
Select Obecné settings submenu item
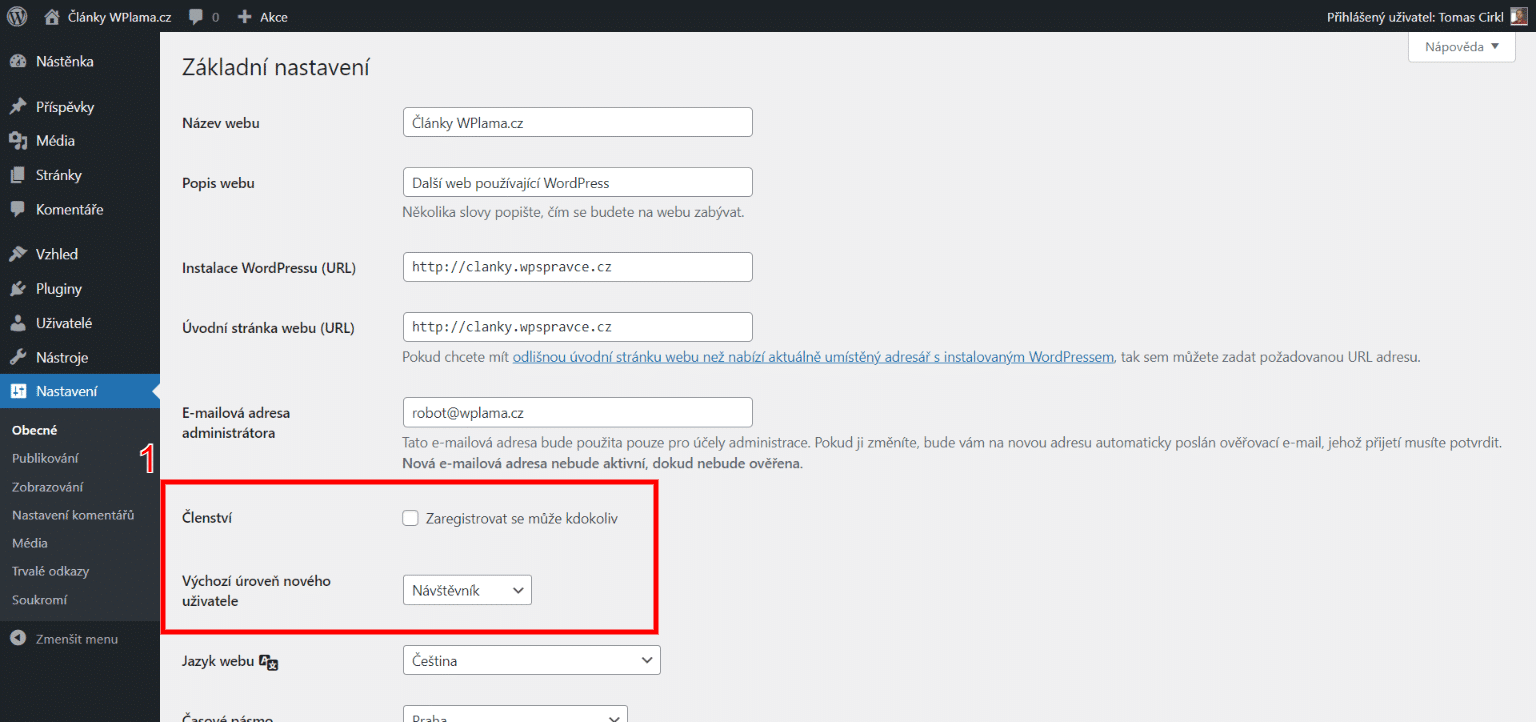tap(35, 430)
